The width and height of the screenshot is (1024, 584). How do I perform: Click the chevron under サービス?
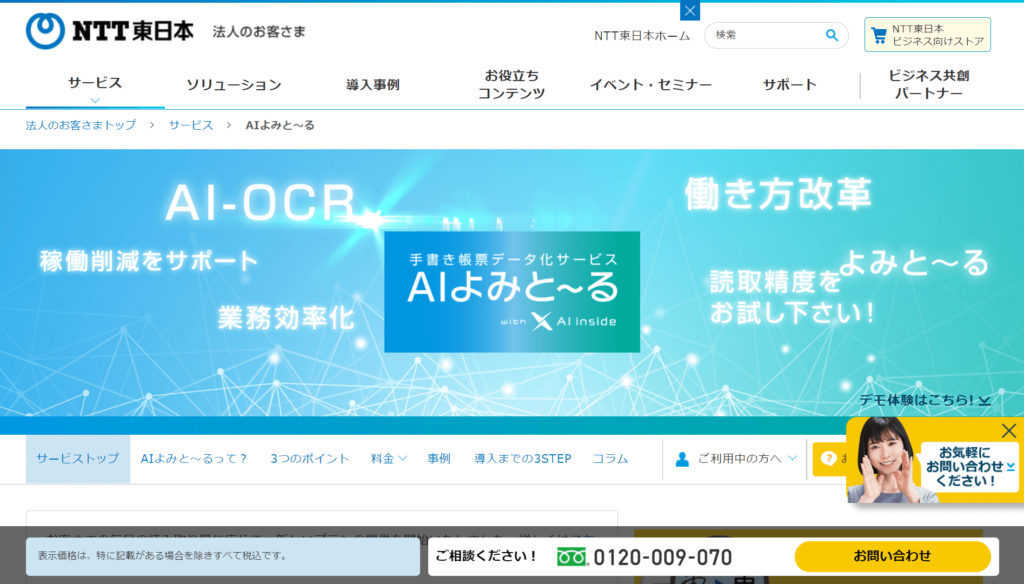(x=95, y=101)
